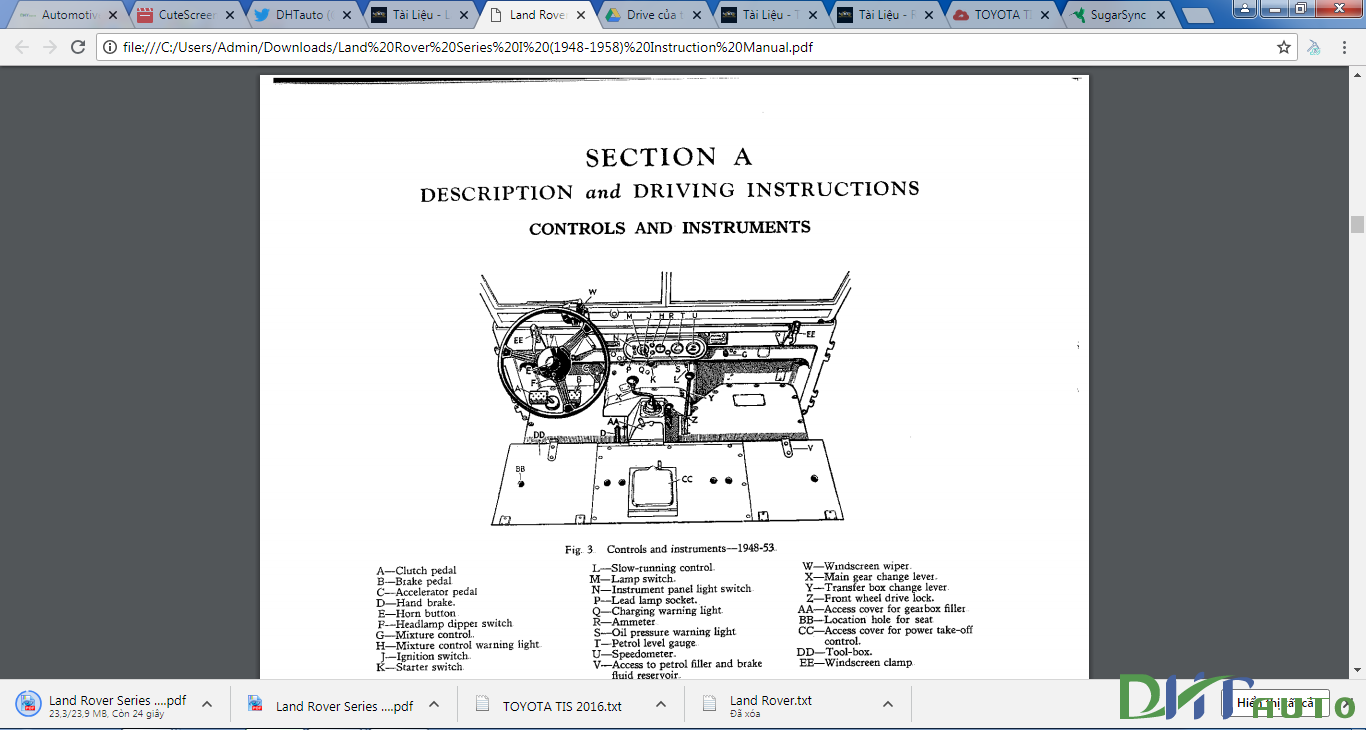The image size is (1366, 730).
Task: Click the W—Windscreen wiper legend entry
Action: pos(856,566)
